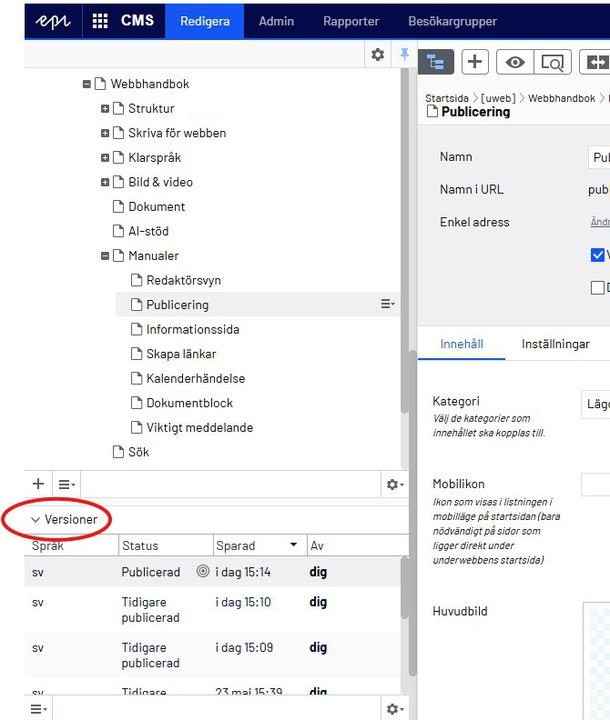Expand the Struktur tree node
This screenshot has height=720, width=610.
[105, 108]
